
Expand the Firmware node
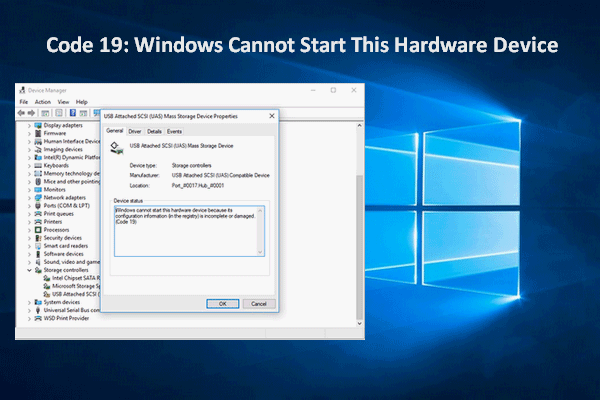[x=29, y=134]
